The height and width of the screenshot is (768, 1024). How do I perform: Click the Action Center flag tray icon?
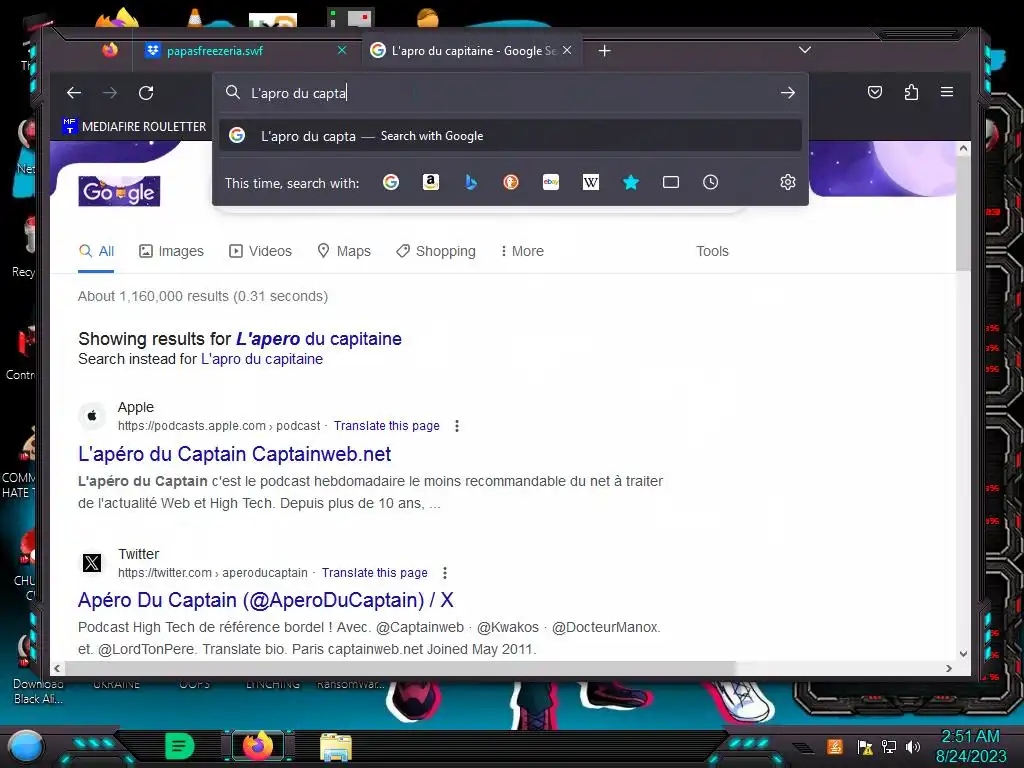[x=865, y=746]
